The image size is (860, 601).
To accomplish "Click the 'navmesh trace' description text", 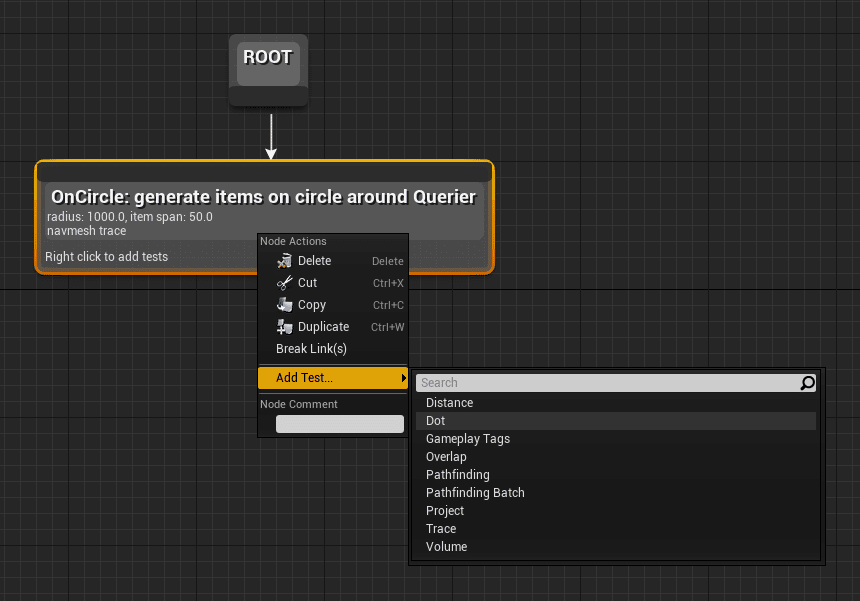I will click(x=87, y=231).
